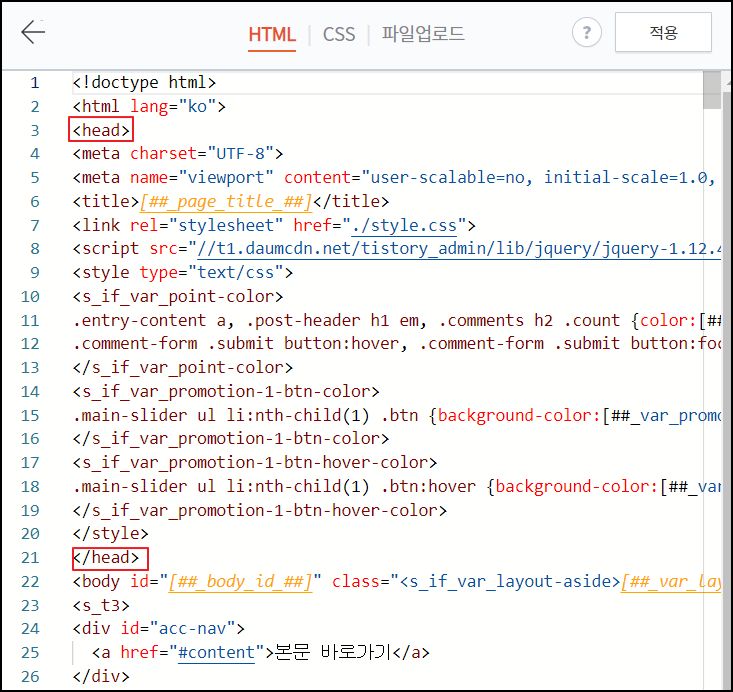This screenshot has width=733, height=692.
Task: Click the closing </s_if_var_point-color> tag
Action: [x=183, y=368]
